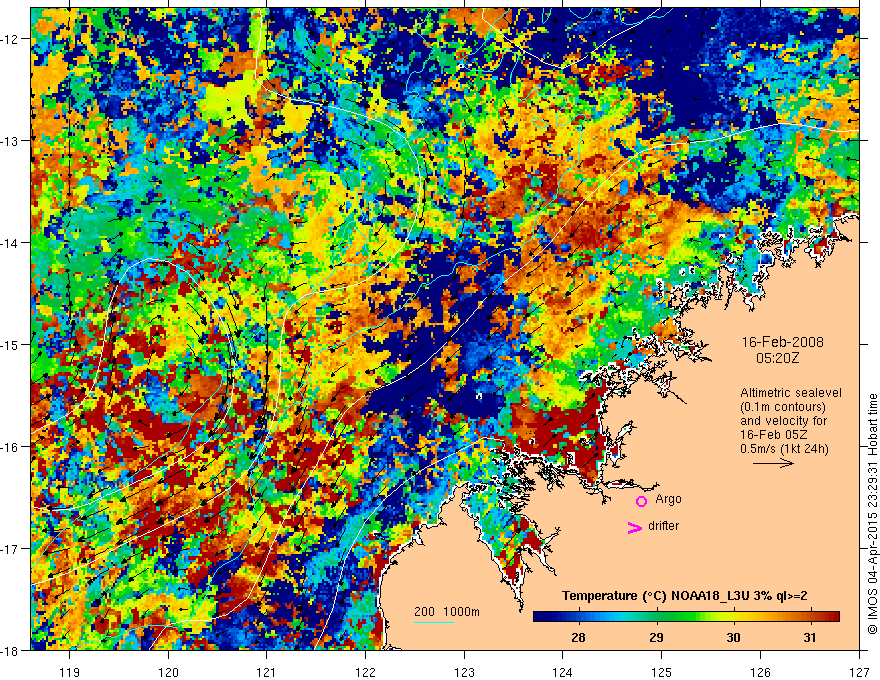This screenshot has height=680, width=880.
Task: Click the '-18' latitude axis label
Action: tap(9, 651)
